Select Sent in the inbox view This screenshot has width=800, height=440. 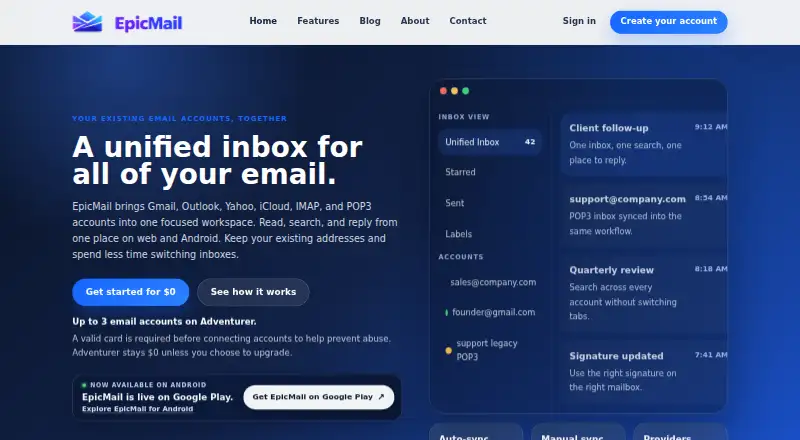[x=490, y=203]
